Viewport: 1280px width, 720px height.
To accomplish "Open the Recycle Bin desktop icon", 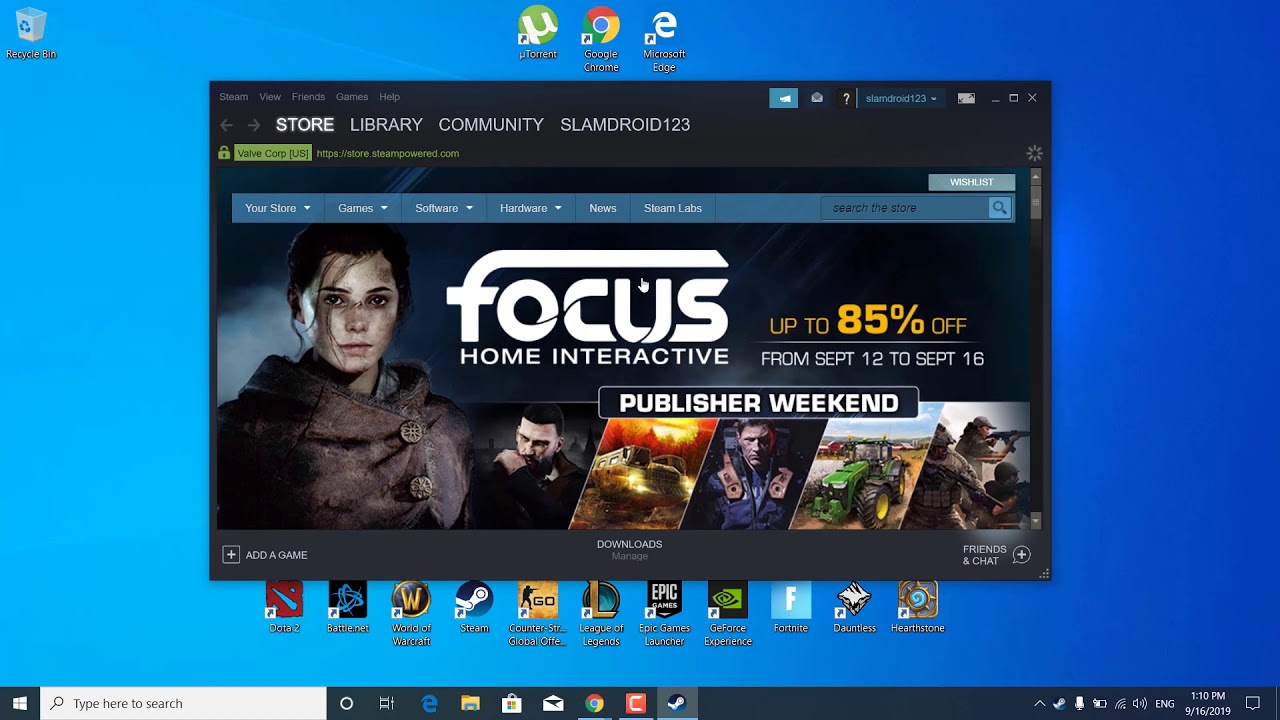I will coord(31,34).
